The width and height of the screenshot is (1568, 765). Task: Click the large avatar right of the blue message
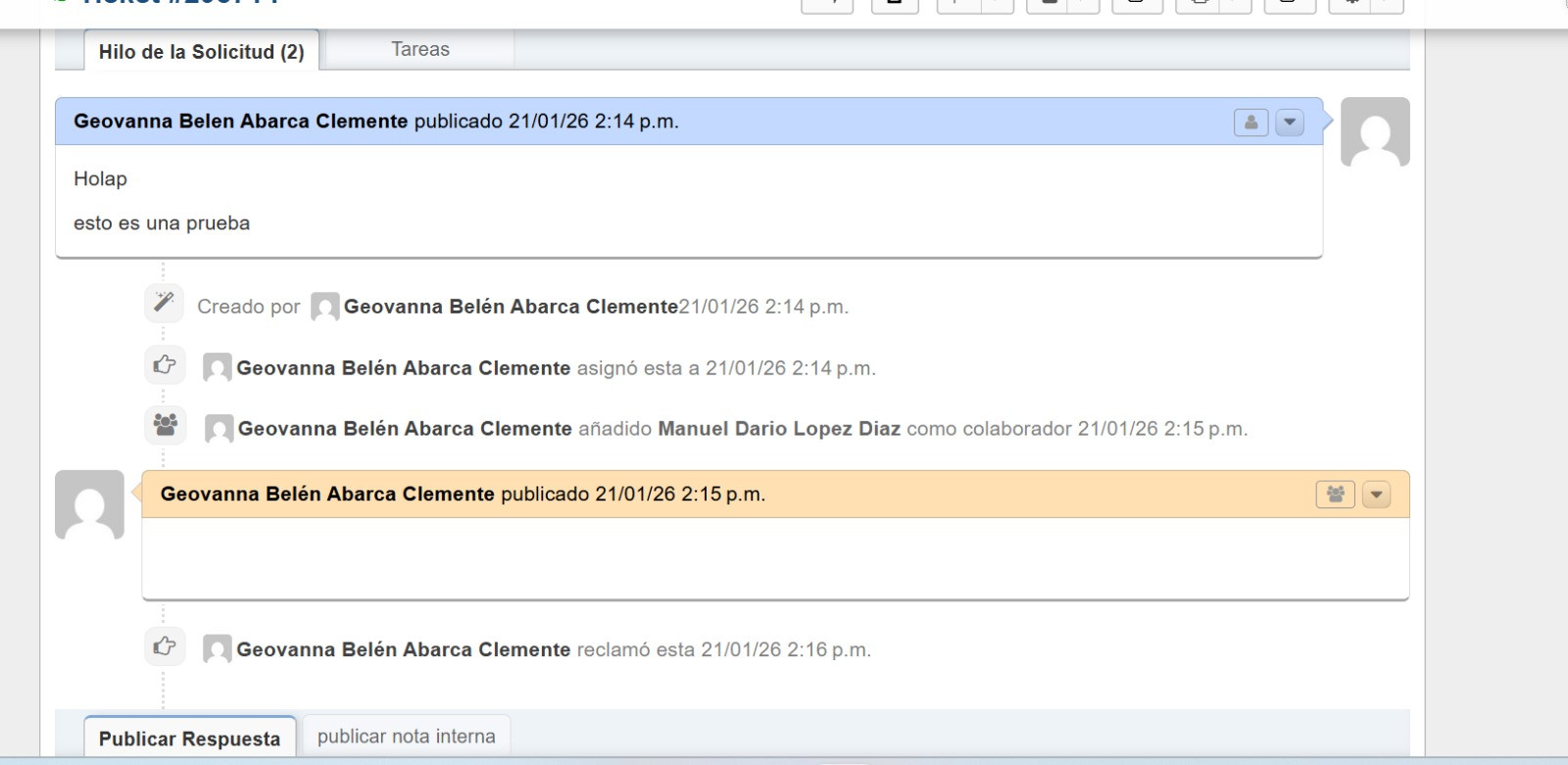1375,132
